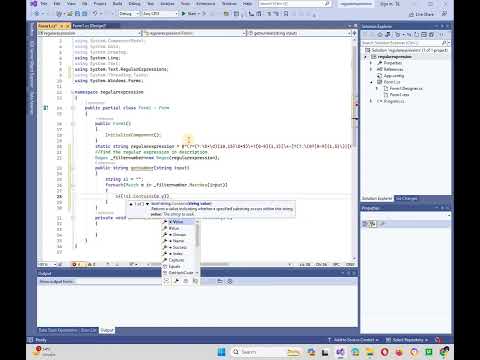This screenshot has width=480, height=360.
Task: Open the getnumber member navigation dropdown
Action: (299, 33)
